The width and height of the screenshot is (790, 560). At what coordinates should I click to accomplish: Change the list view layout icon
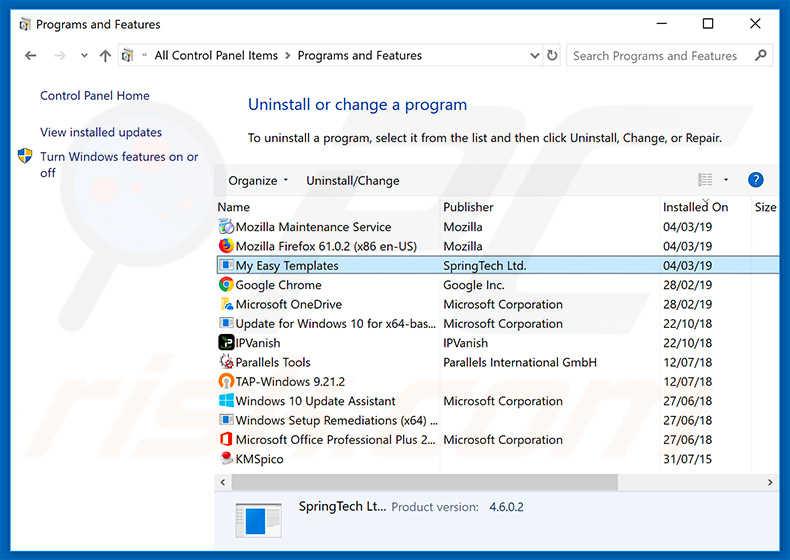point(705,179)
